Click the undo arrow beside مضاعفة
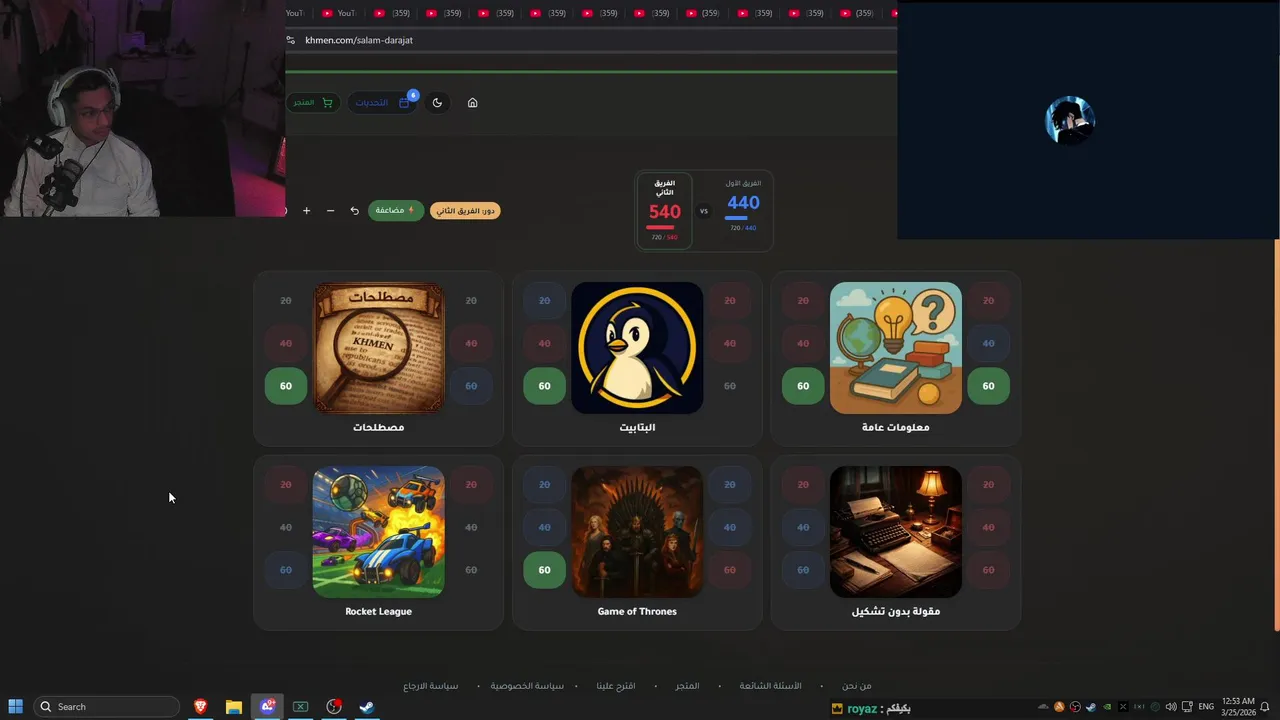 coord(354,211)
